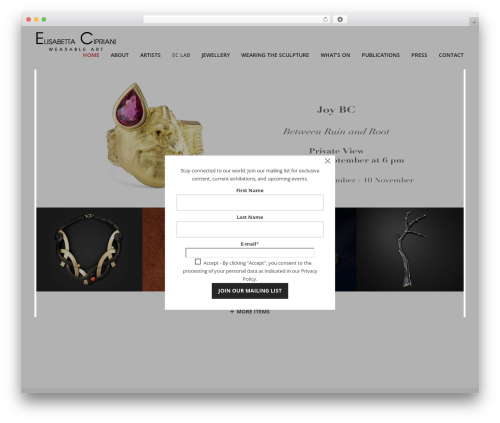Click the Elisabetta Cipriani logo
500x423 pixels.
coord(76,41)
